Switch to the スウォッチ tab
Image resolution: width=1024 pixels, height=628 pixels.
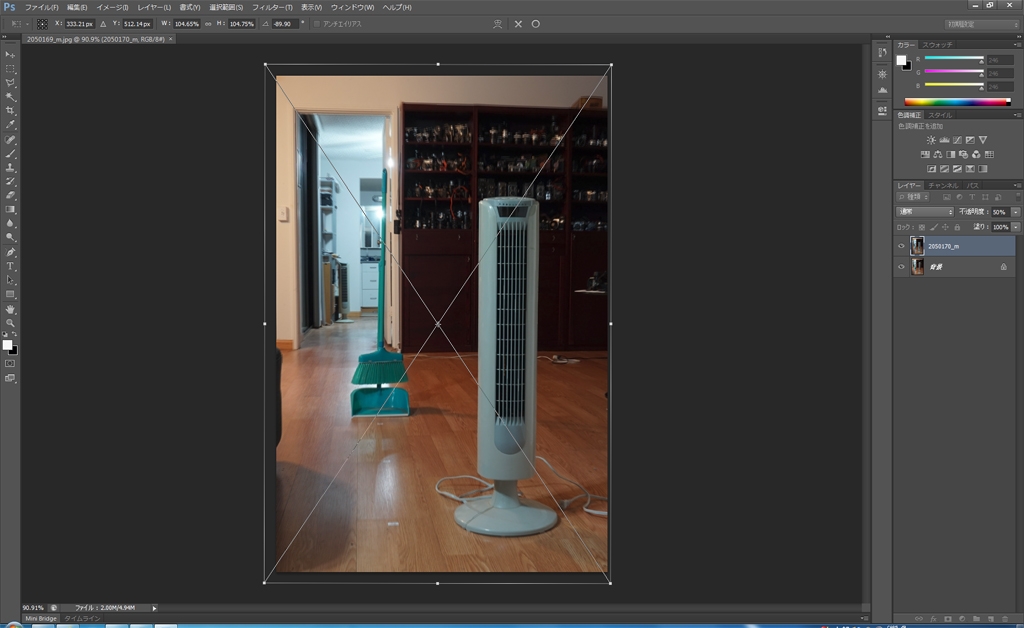[937, 45]
